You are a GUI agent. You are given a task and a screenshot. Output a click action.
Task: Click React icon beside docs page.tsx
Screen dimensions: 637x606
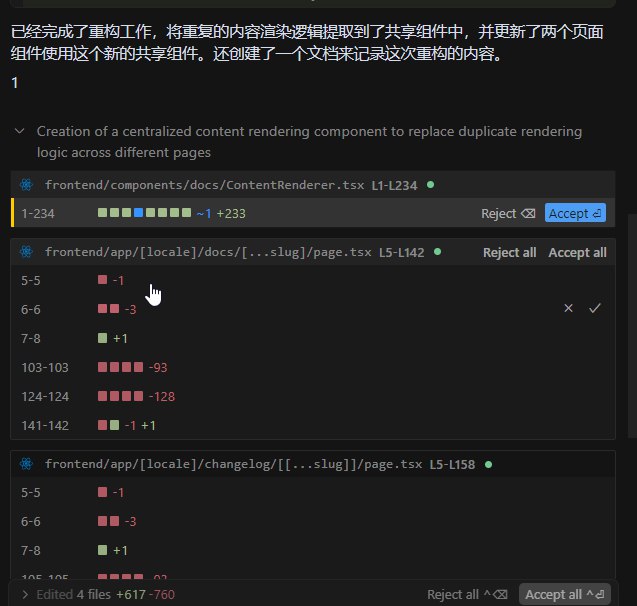pos(26,252)
